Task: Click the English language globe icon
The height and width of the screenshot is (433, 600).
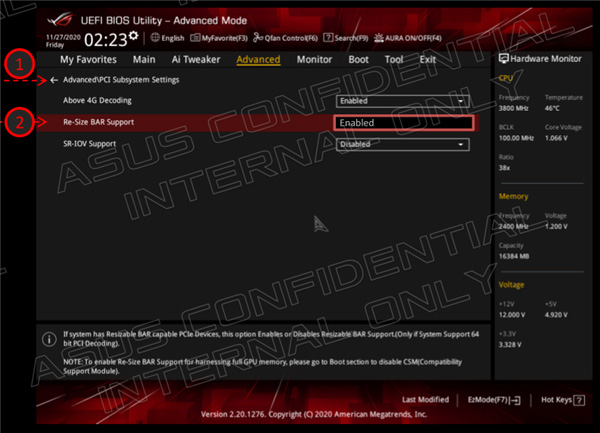Action: point(155,38)
